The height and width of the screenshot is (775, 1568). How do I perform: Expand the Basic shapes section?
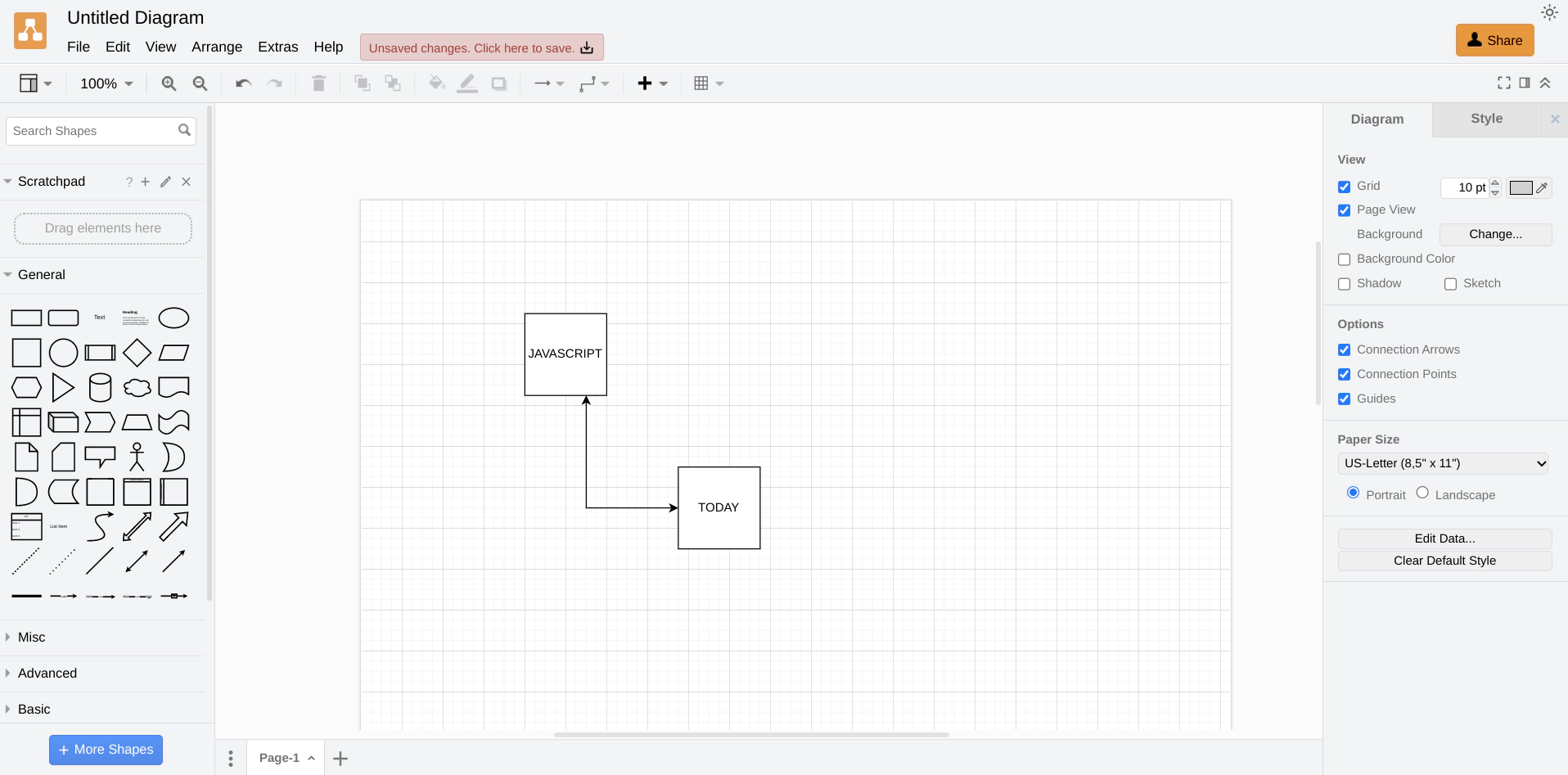click(x=102, y=710)
